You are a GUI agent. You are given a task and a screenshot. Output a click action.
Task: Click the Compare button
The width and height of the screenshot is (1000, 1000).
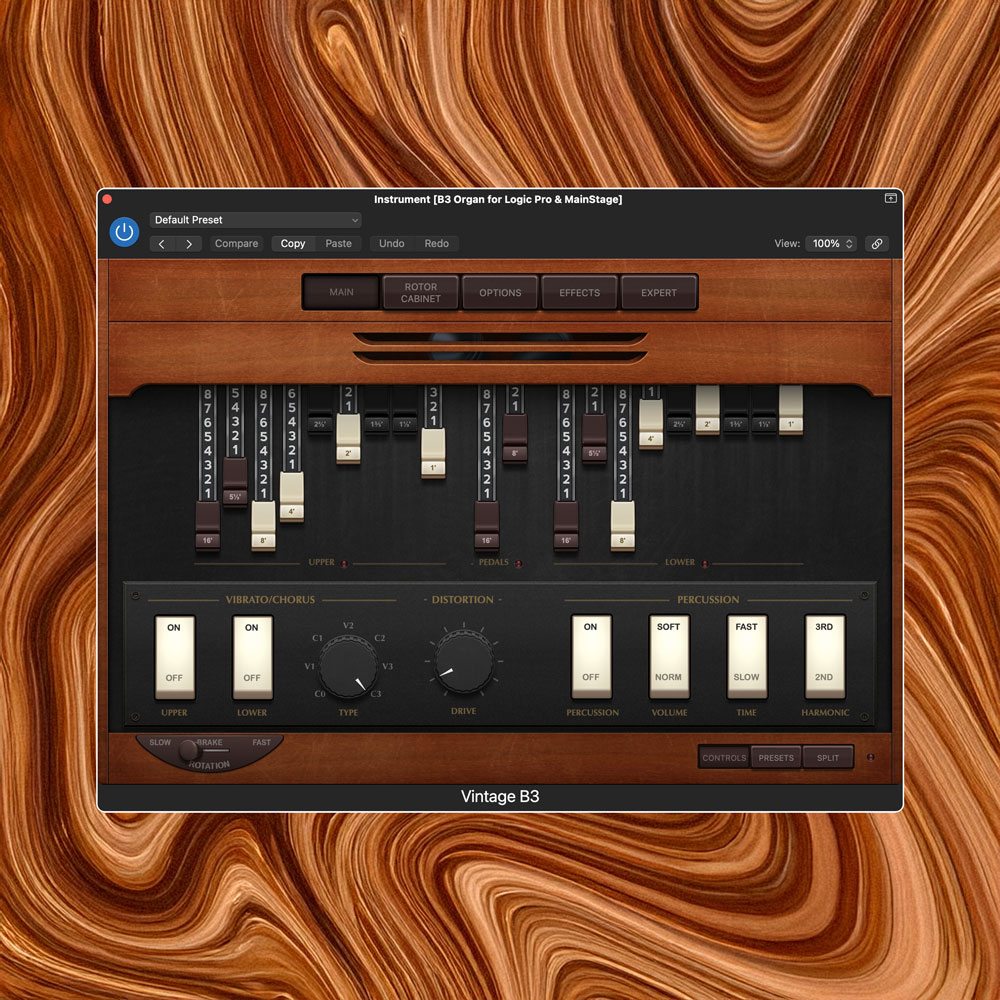237,244
